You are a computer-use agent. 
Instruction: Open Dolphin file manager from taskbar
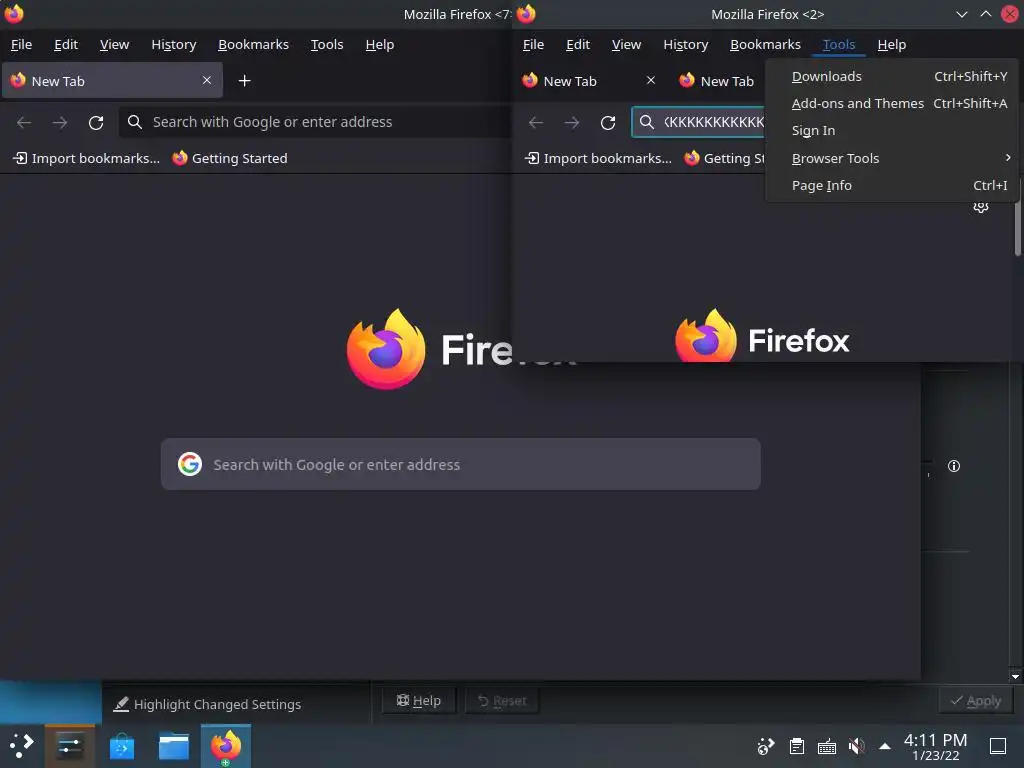pos(174,746)
